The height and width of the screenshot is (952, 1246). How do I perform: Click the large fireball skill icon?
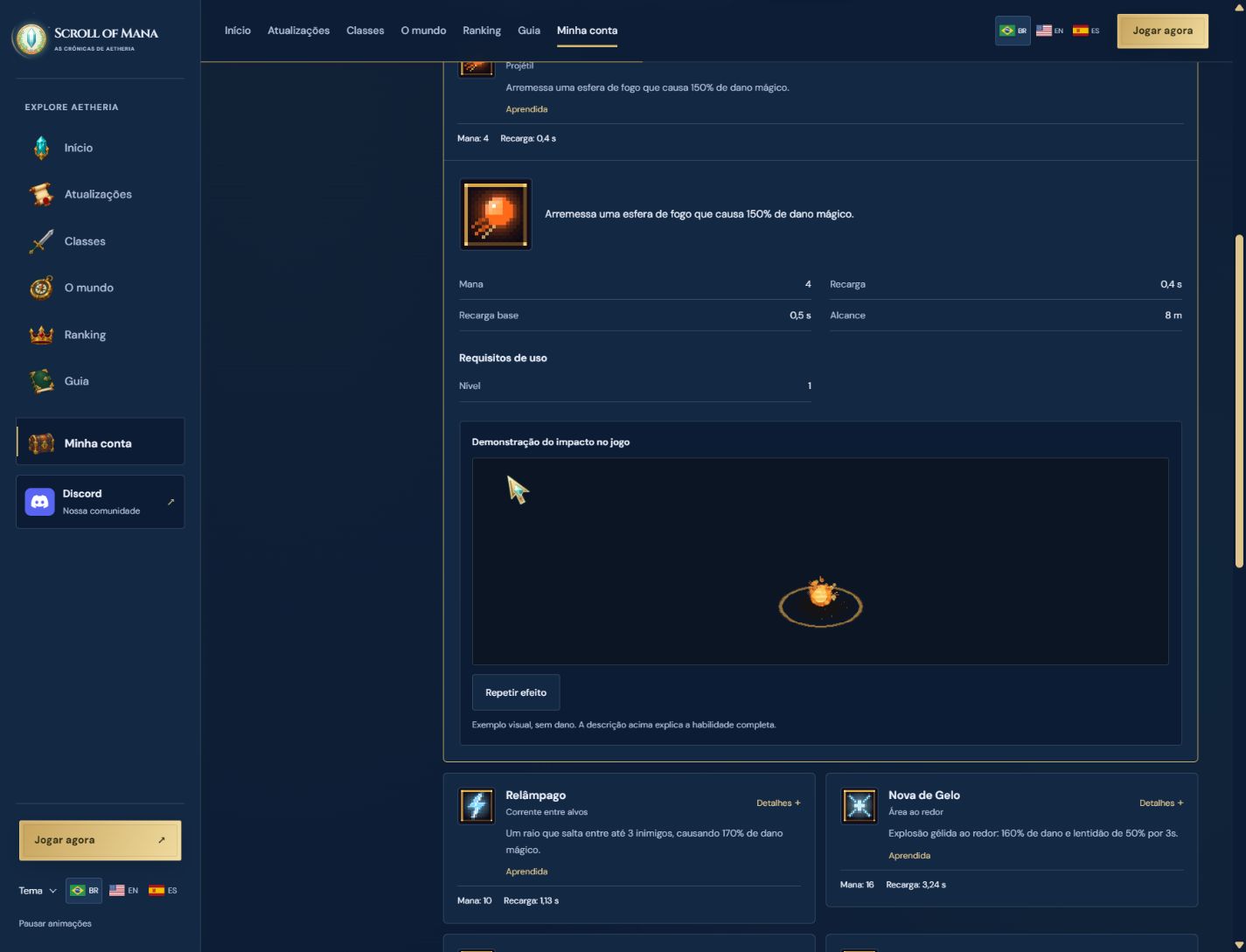point(496,214)
